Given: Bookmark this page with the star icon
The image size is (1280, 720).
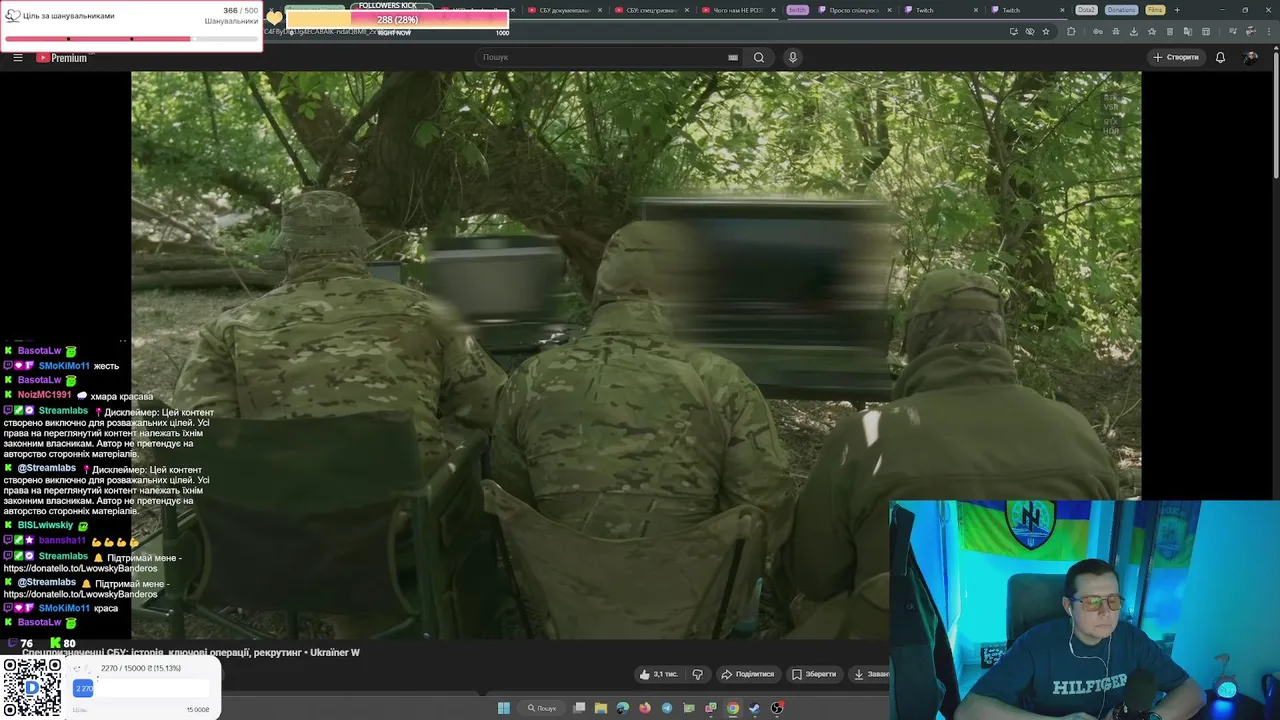Looking at the screenshot, I should point(1046,31).
